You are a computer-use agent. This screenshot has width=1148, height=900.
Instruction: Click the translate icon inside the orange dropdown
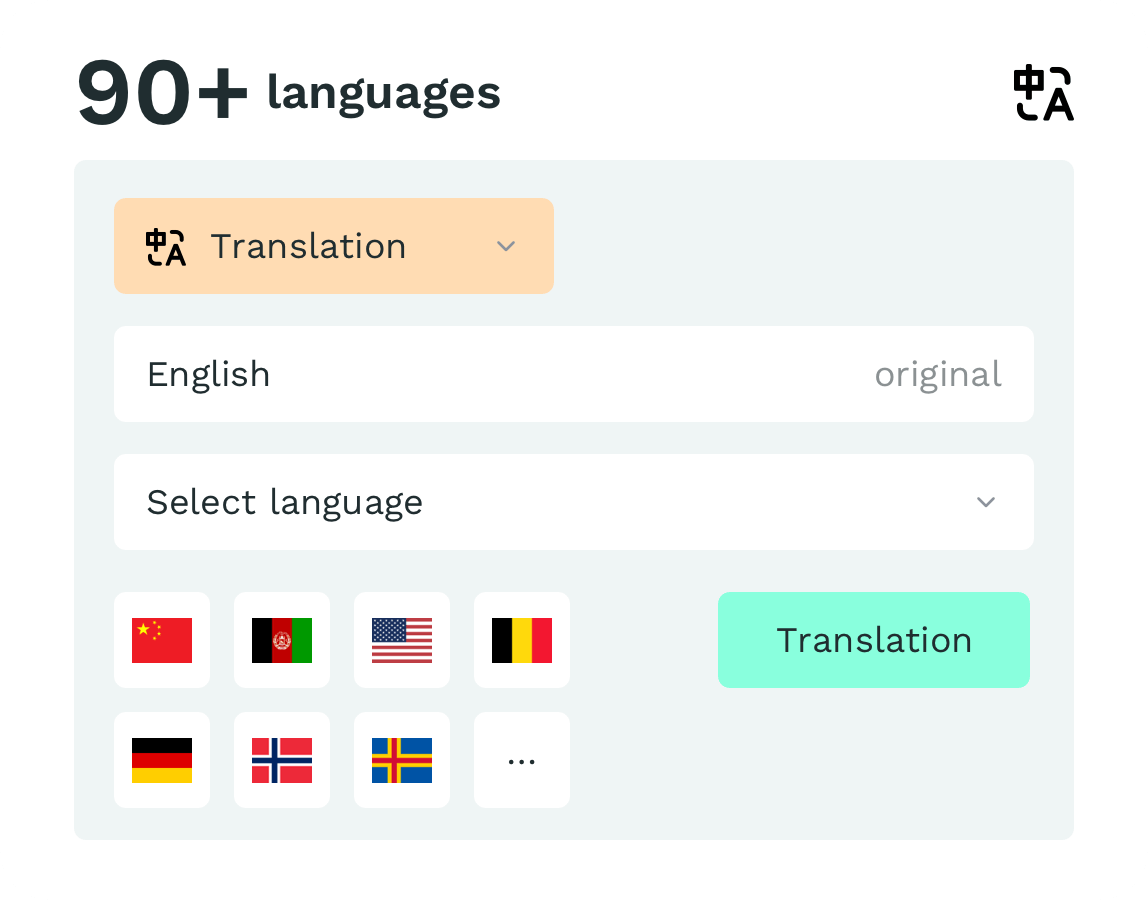(x=166, y=247)
